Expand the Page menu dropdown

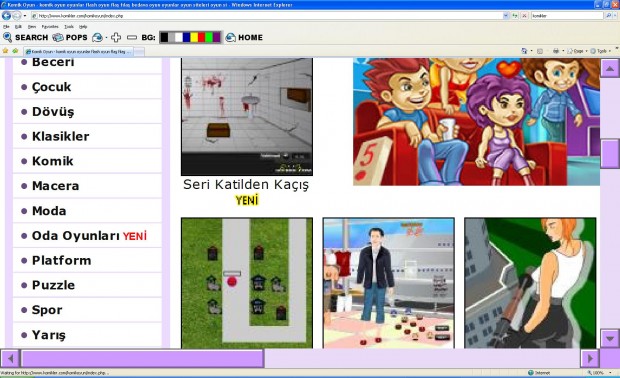pyautogui.click(x=577, y=51)
